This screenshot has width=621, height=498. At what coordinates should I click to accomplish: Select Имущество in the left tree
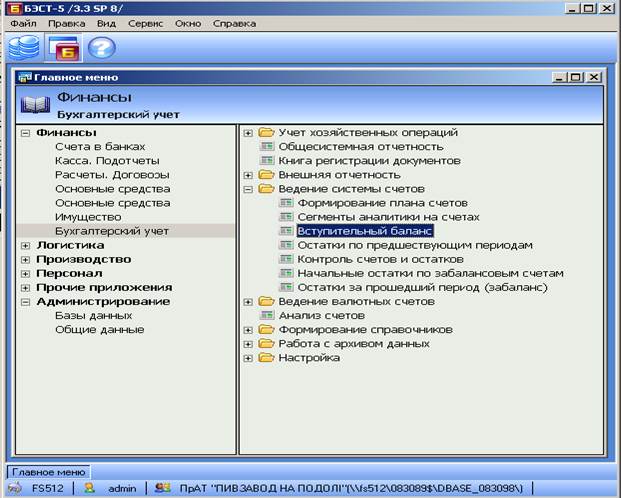pos(88,217)
